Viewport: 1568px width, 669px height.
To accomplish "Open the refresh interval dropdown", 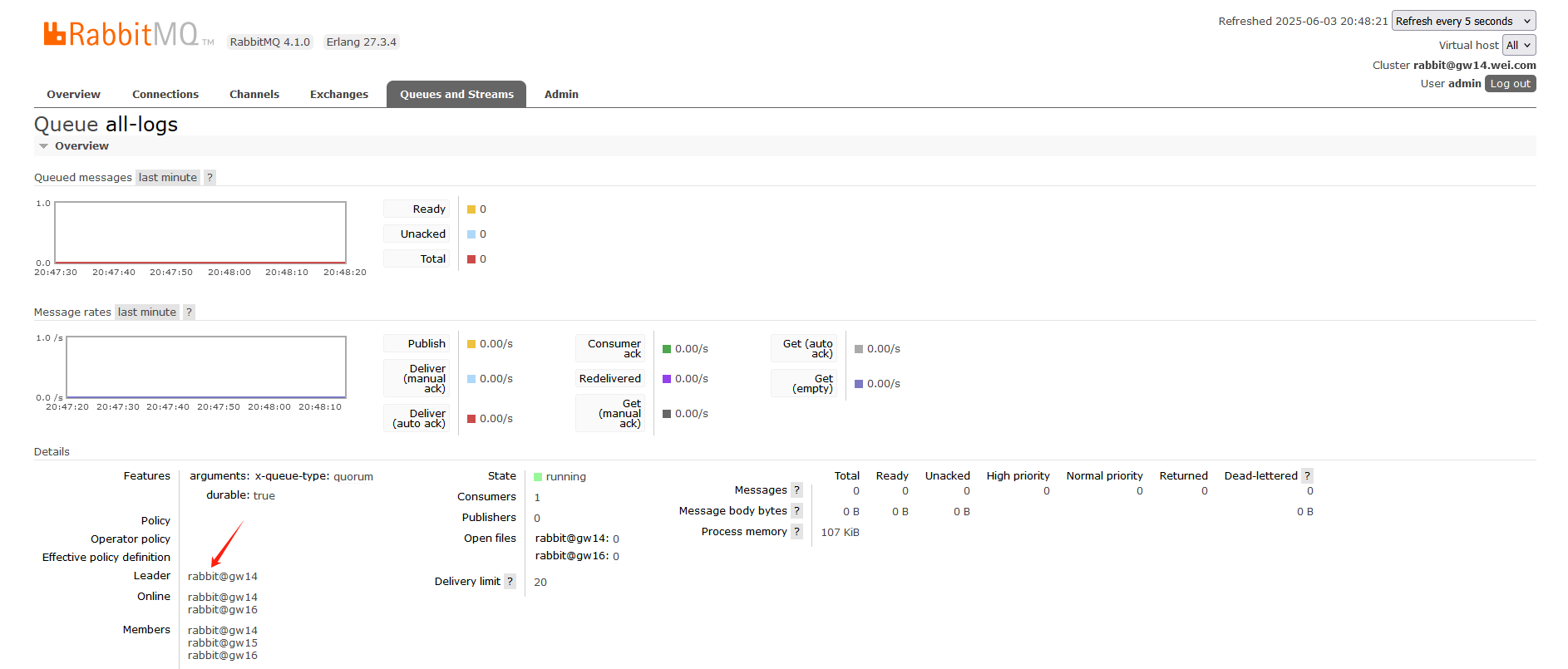I will 1463,21.
